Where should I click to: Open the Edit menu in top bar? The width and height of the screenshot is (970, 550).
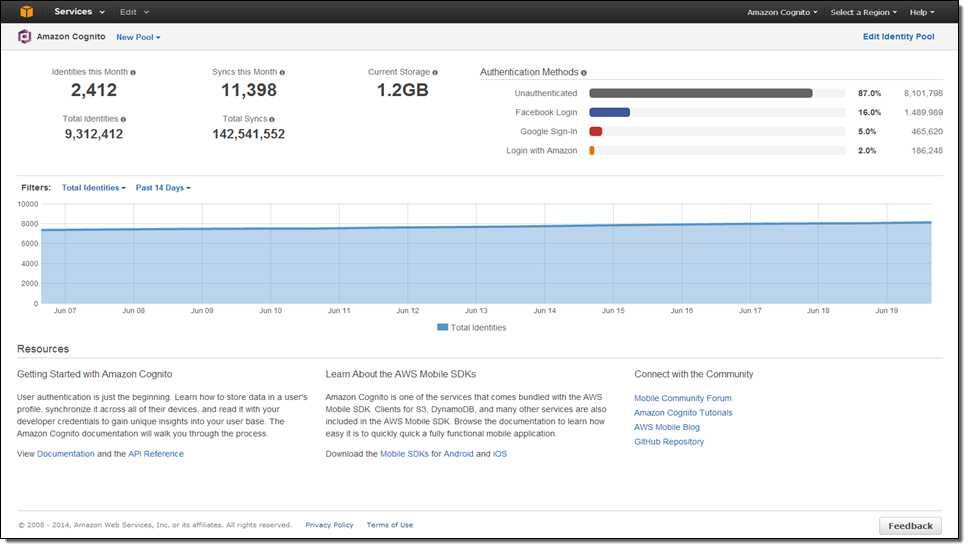tap(134, 12)
